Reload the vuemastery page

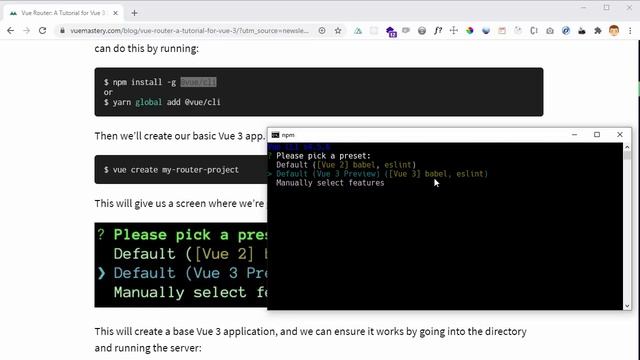tap(42, 31)
